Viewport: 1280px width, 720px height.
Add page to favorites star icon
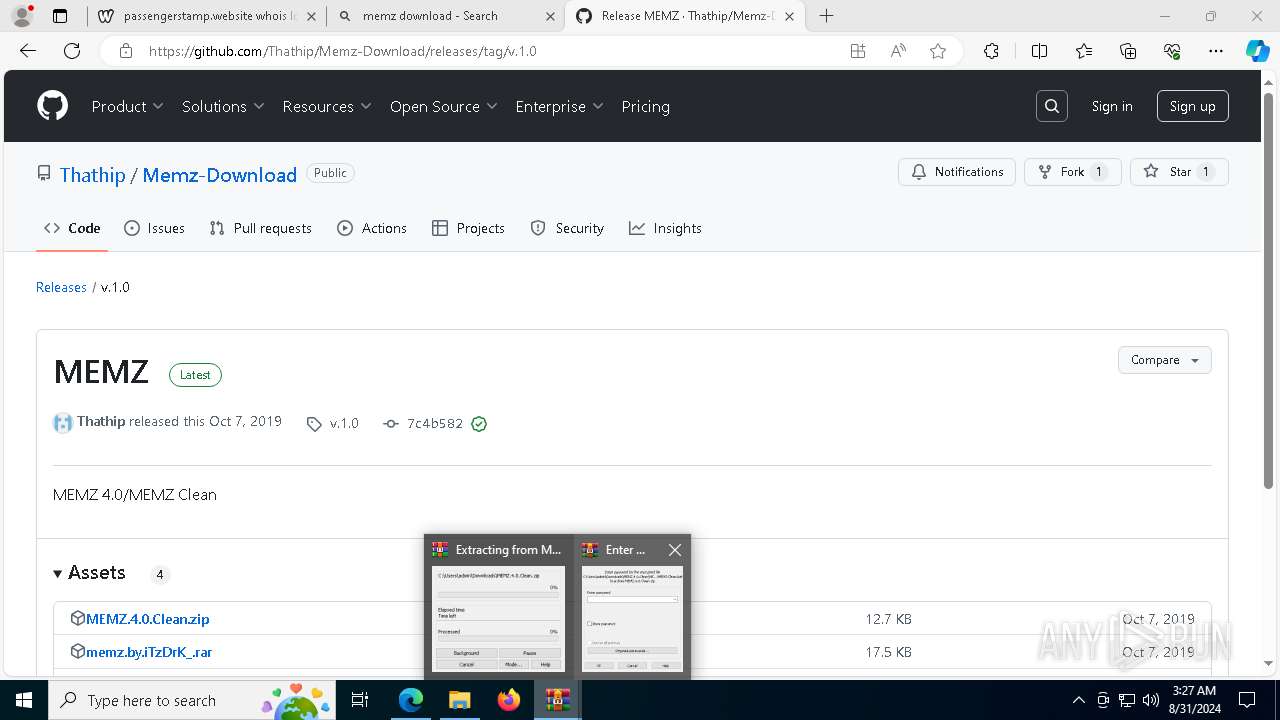click(x=938, y=51)
